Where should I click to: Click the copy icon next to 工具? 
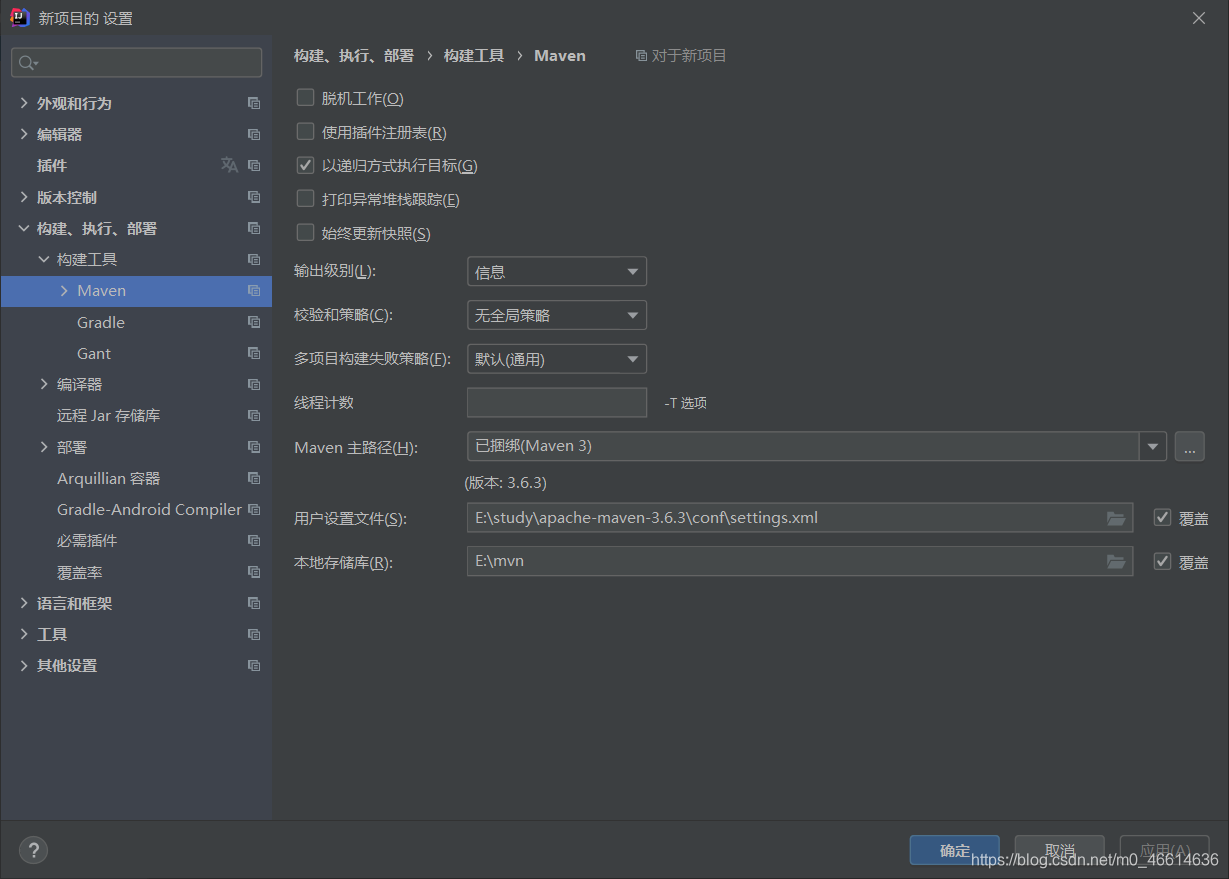[254, 634]
